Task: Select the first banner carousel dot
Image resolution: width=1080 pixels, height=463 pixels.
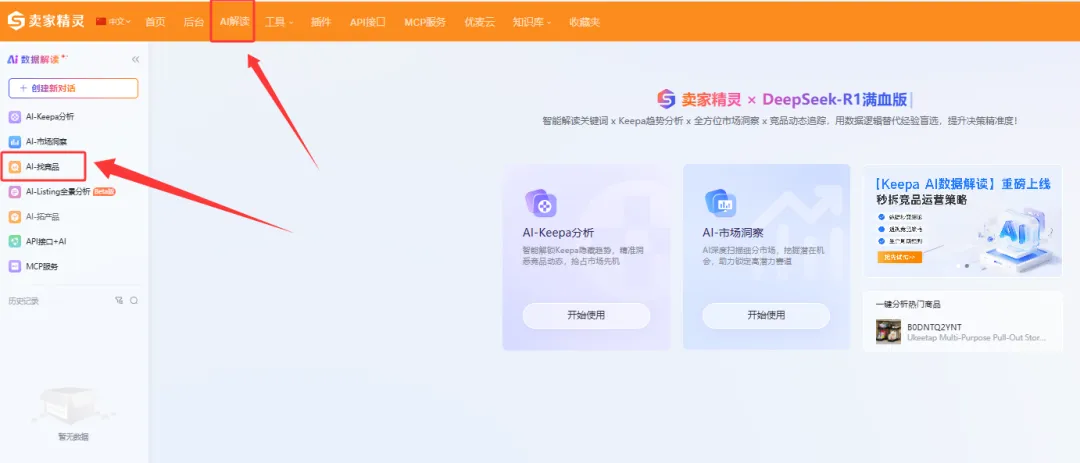Action: pyautogui.click(x=958, y=265)
